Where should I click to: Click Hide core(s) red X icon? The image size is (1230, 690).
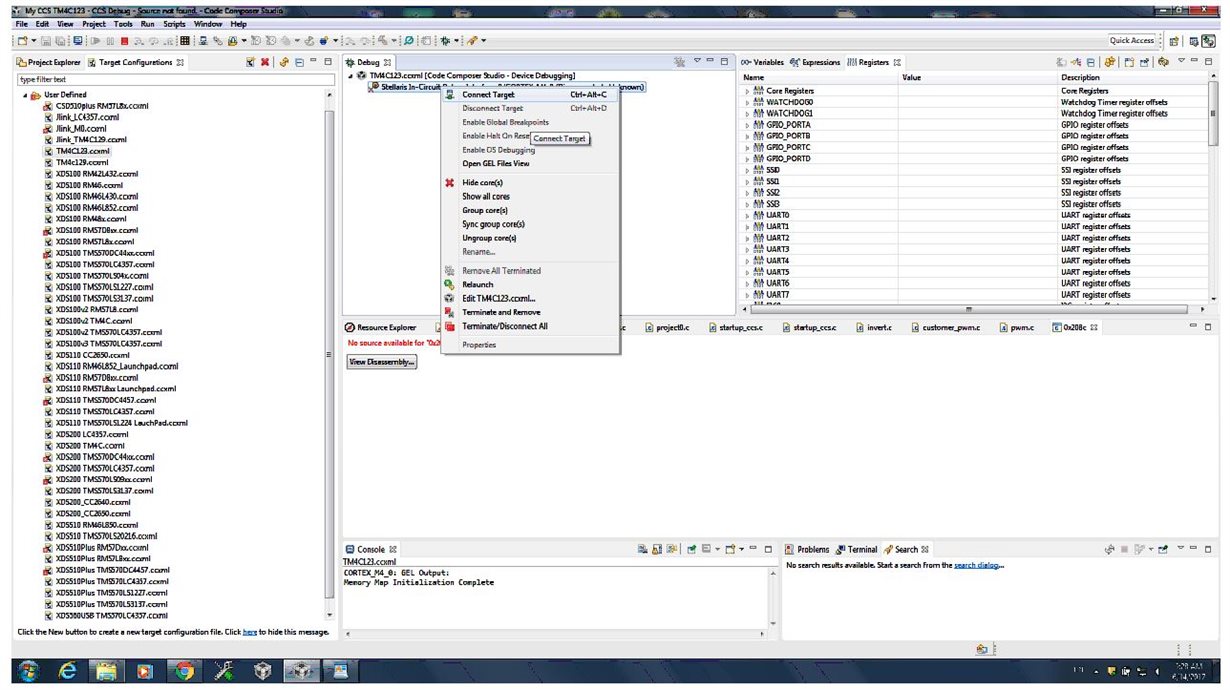(450, 183)
